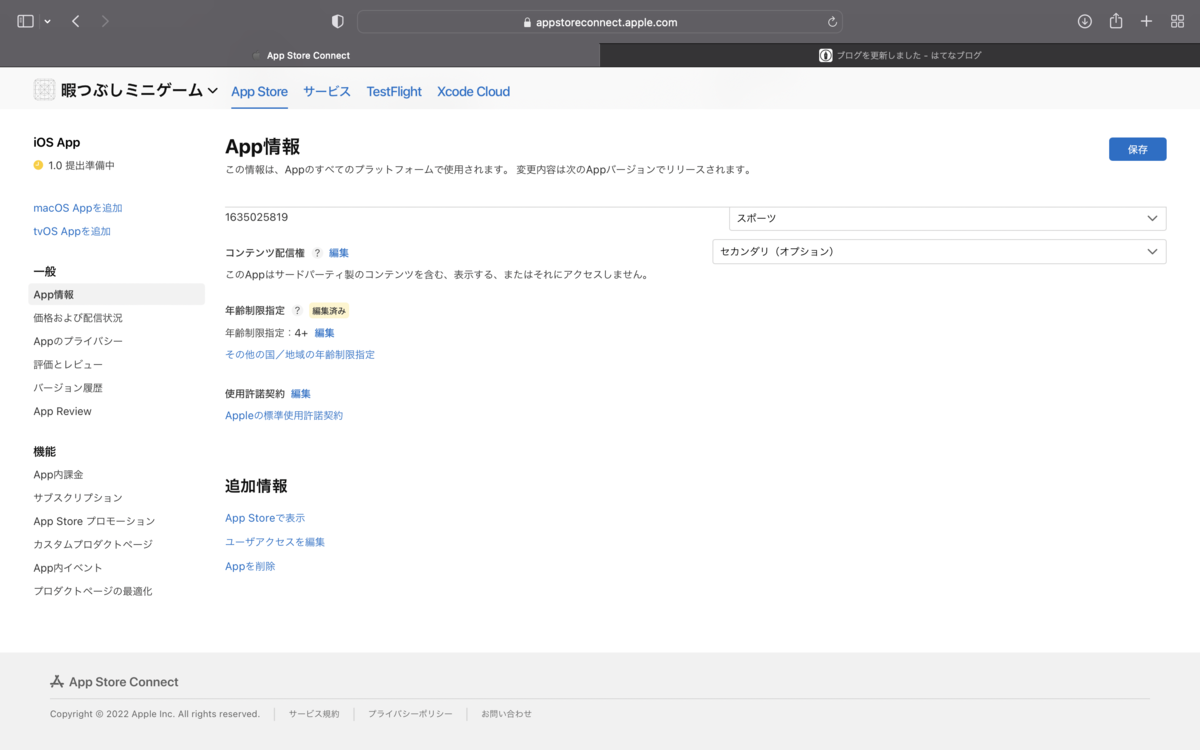Show tab overview grid icon
This screenshot has height=750, width=1200.
pyautogui.click(x=1177, y=21)
